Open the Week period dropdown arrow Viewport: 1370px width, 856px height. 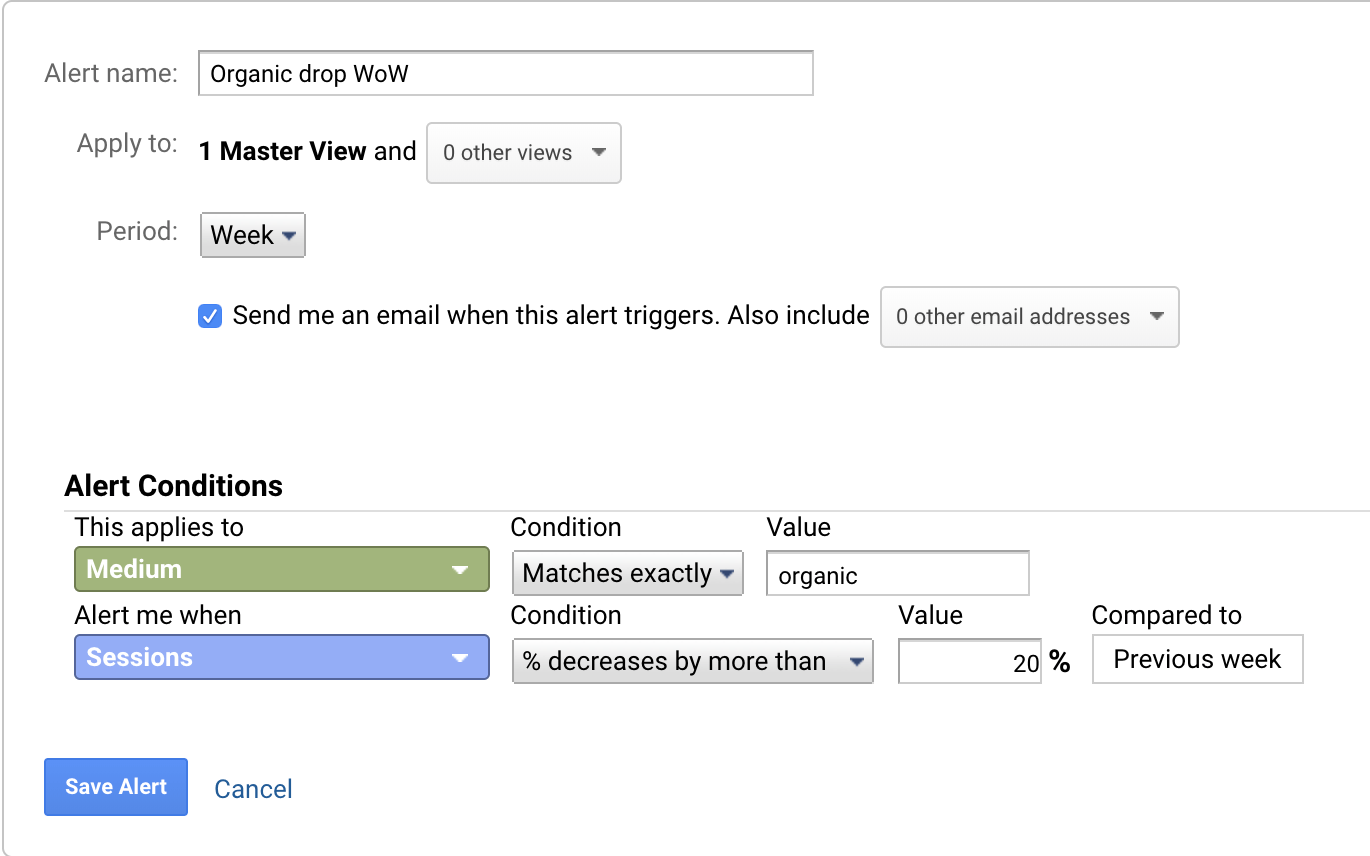point(289,235)
